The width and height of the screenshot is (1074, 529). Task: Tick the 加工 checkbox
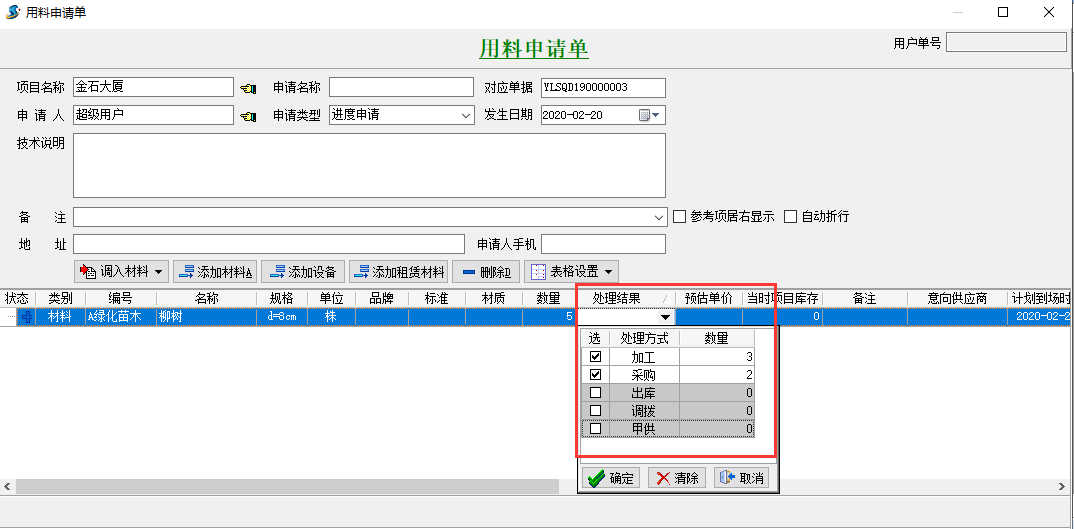[x=595, y=356]
